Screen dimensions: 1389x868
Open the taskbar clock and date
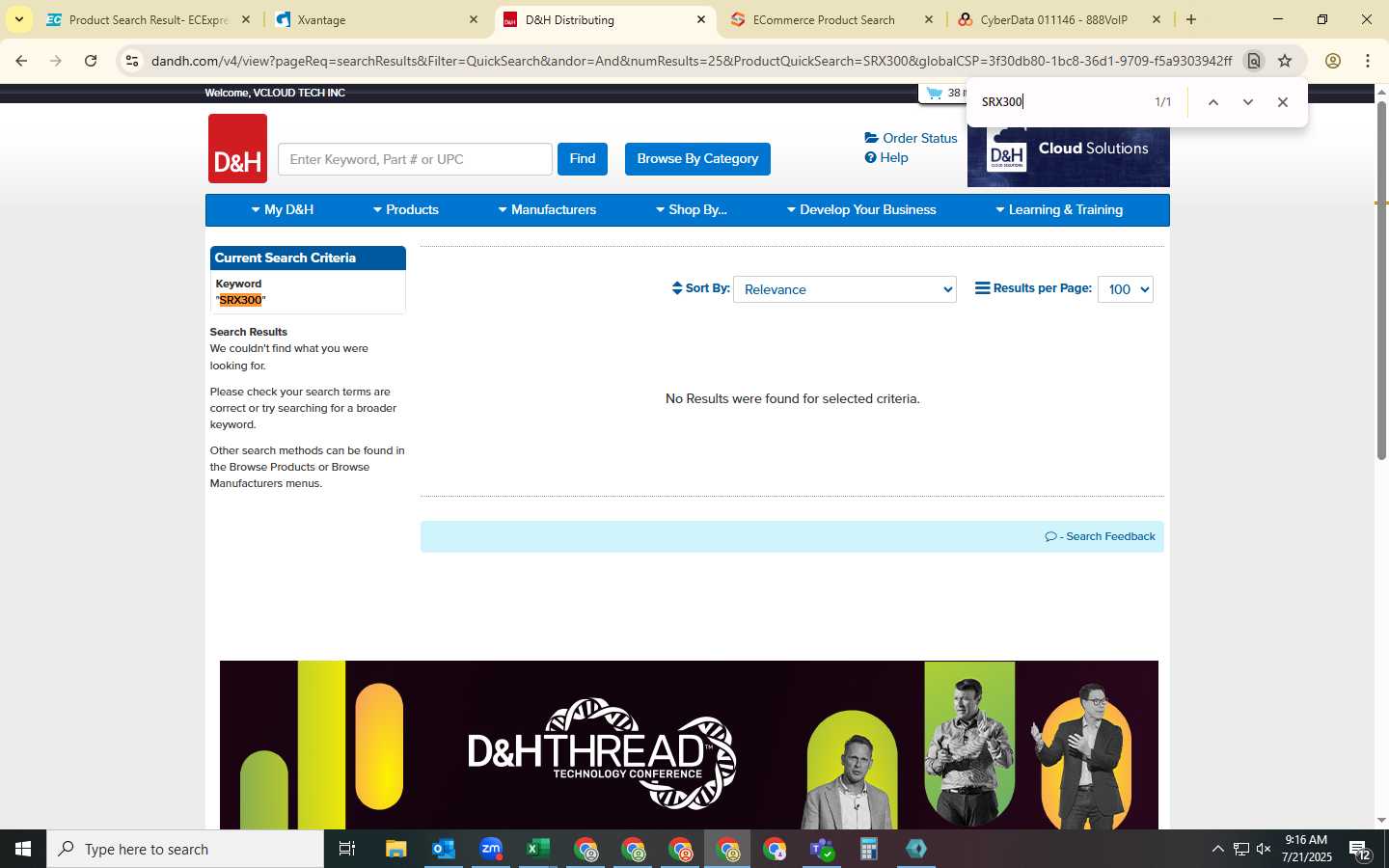pyautogui.click(x=1306, y=849)
